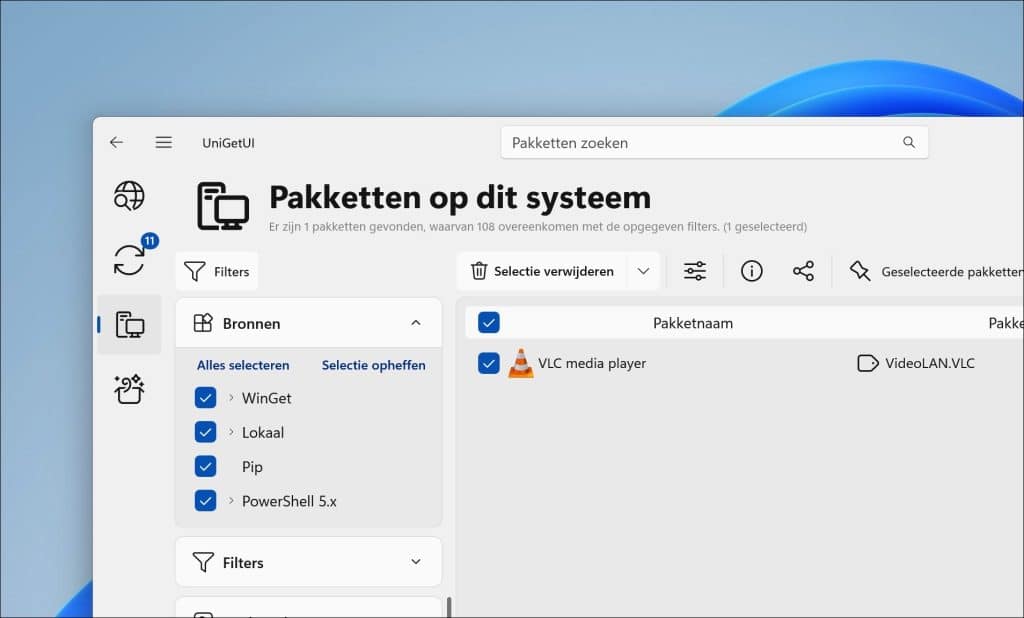Open Software updates showing 11 pending updates
This screenshot has height=618, width=1024.
tap(130, 259)
